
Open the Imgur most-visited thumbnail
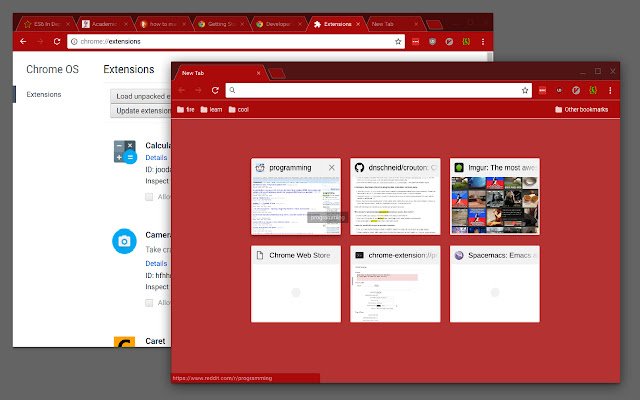(x=496, y=197)
